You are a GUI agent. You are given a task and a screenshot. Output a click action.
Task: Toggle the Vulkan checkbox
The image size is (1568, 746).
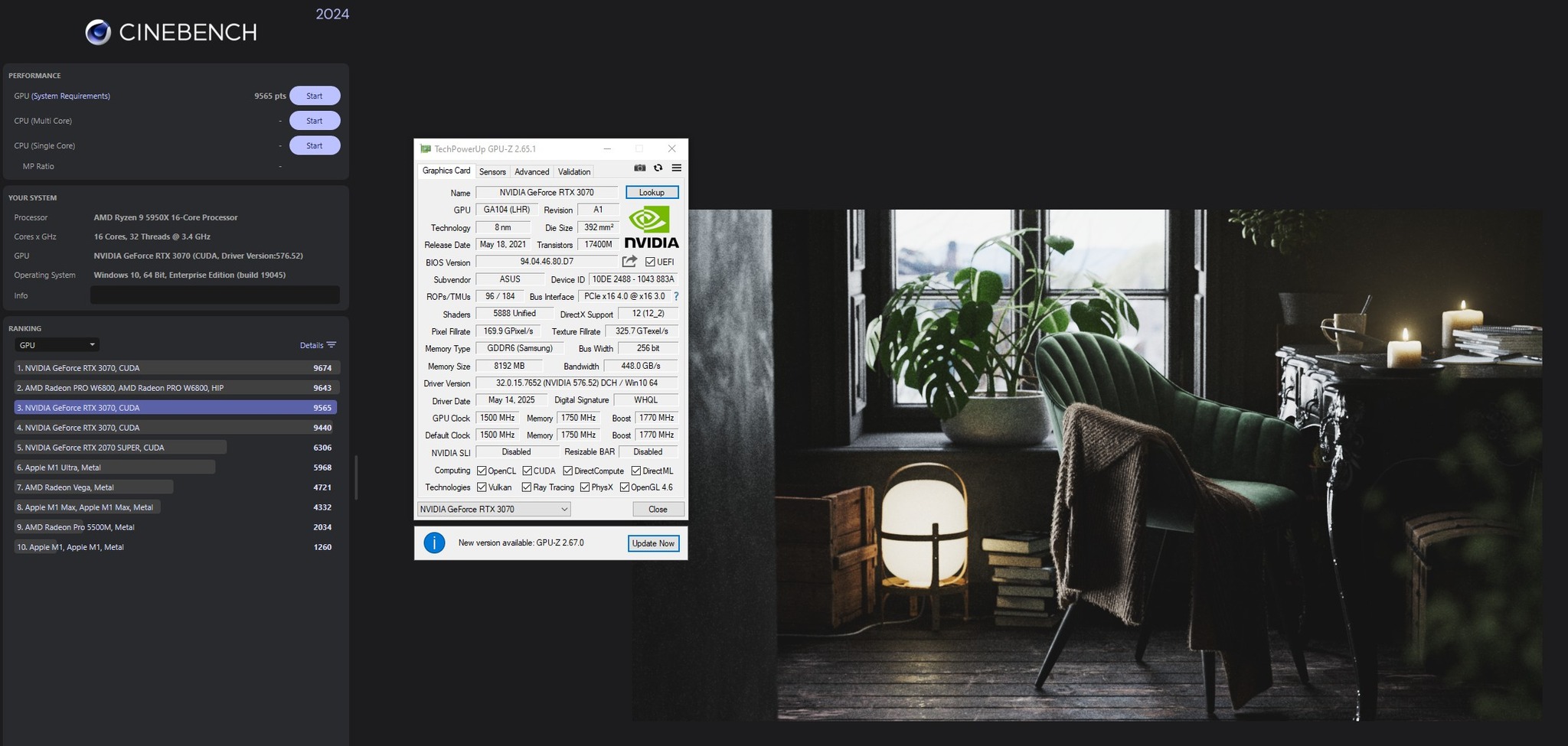tap(482, 487)
